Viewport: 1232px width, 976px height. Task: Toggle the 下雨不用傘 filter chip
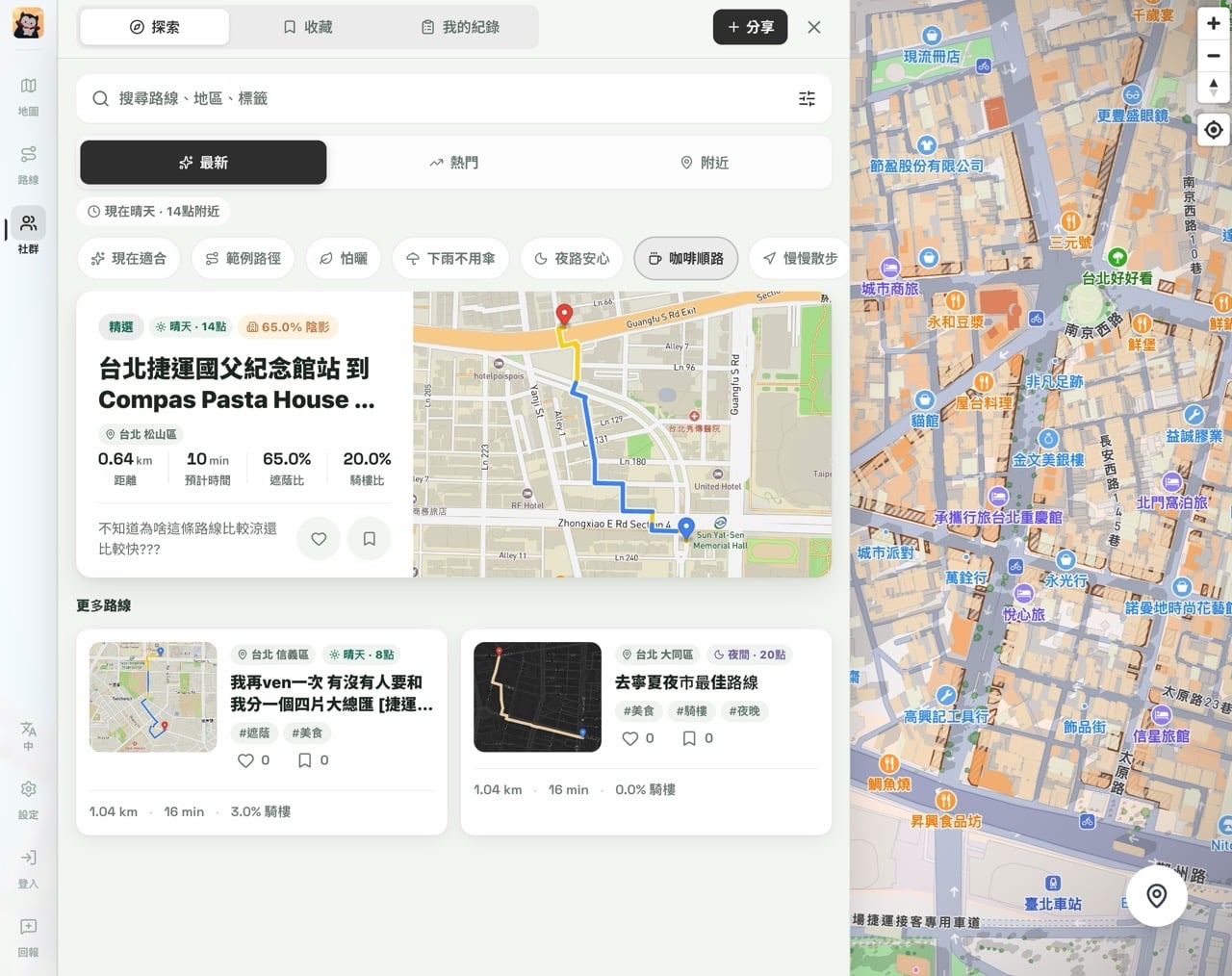450,258
